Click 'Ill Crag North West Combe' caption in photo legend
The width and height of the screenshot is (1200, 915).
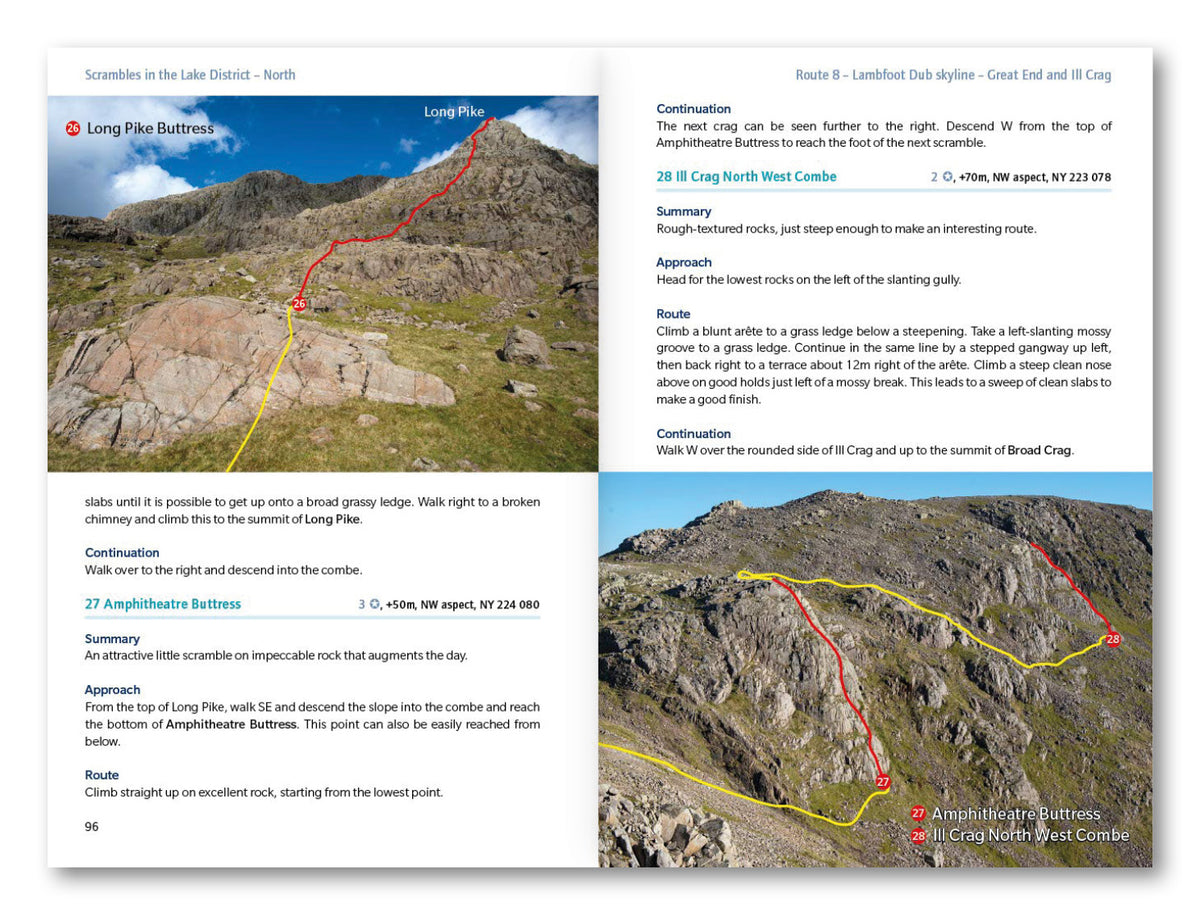tap(1031, 836)
